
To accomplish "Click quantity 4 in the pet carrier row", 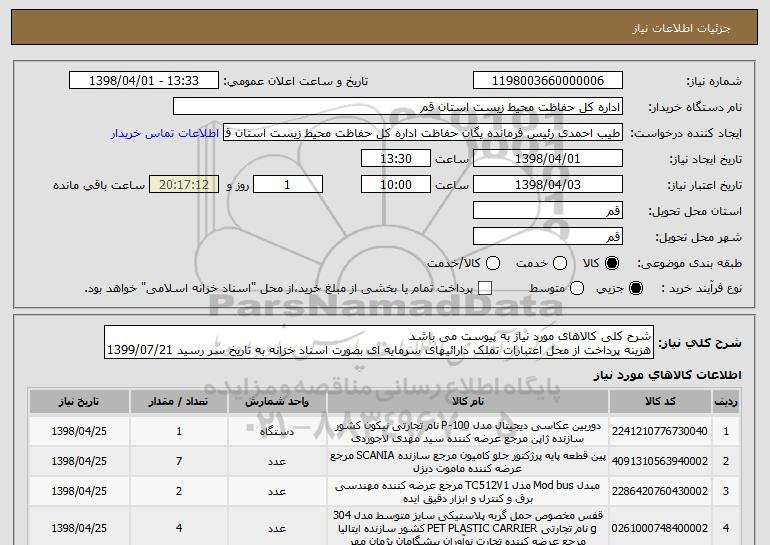I will pos(179,528).
